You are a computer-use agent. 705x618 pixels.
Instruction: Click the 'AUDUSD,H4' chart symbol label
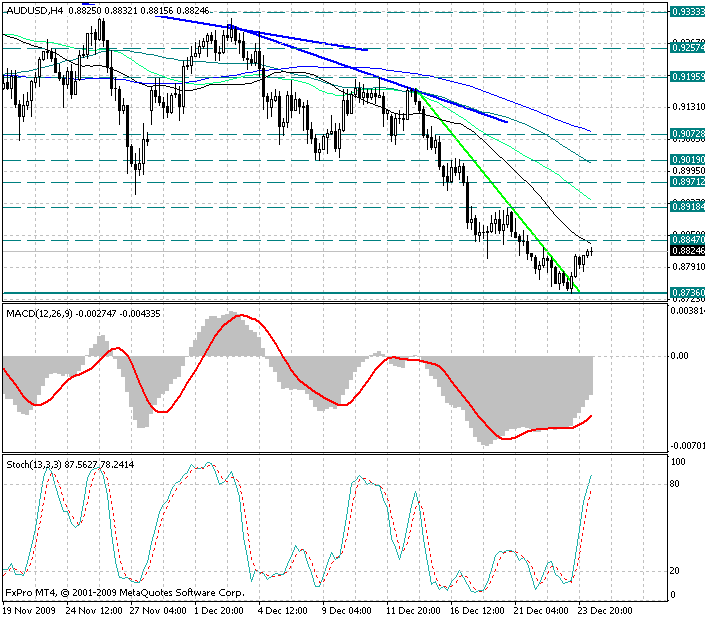pos(35,10)
